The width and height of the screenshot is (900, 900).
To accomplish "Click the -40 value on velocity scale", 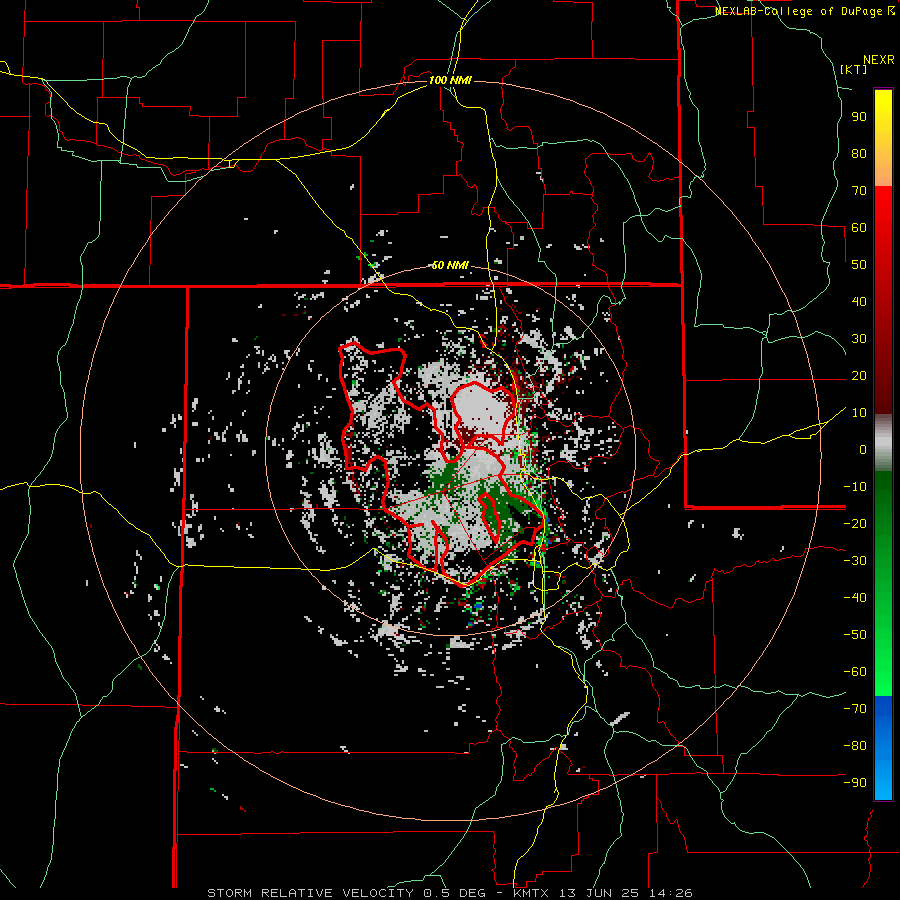I will pyautogui.click(x=855, y=598).
